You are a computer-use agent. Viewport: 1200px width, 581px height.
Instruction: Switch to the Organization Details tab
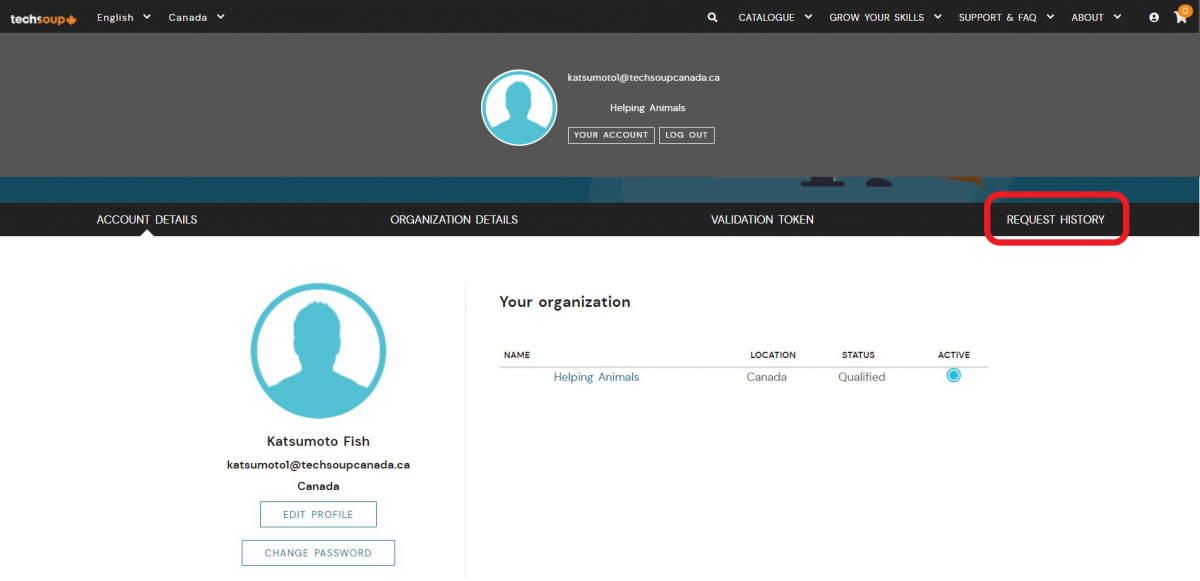click(454, 220)
